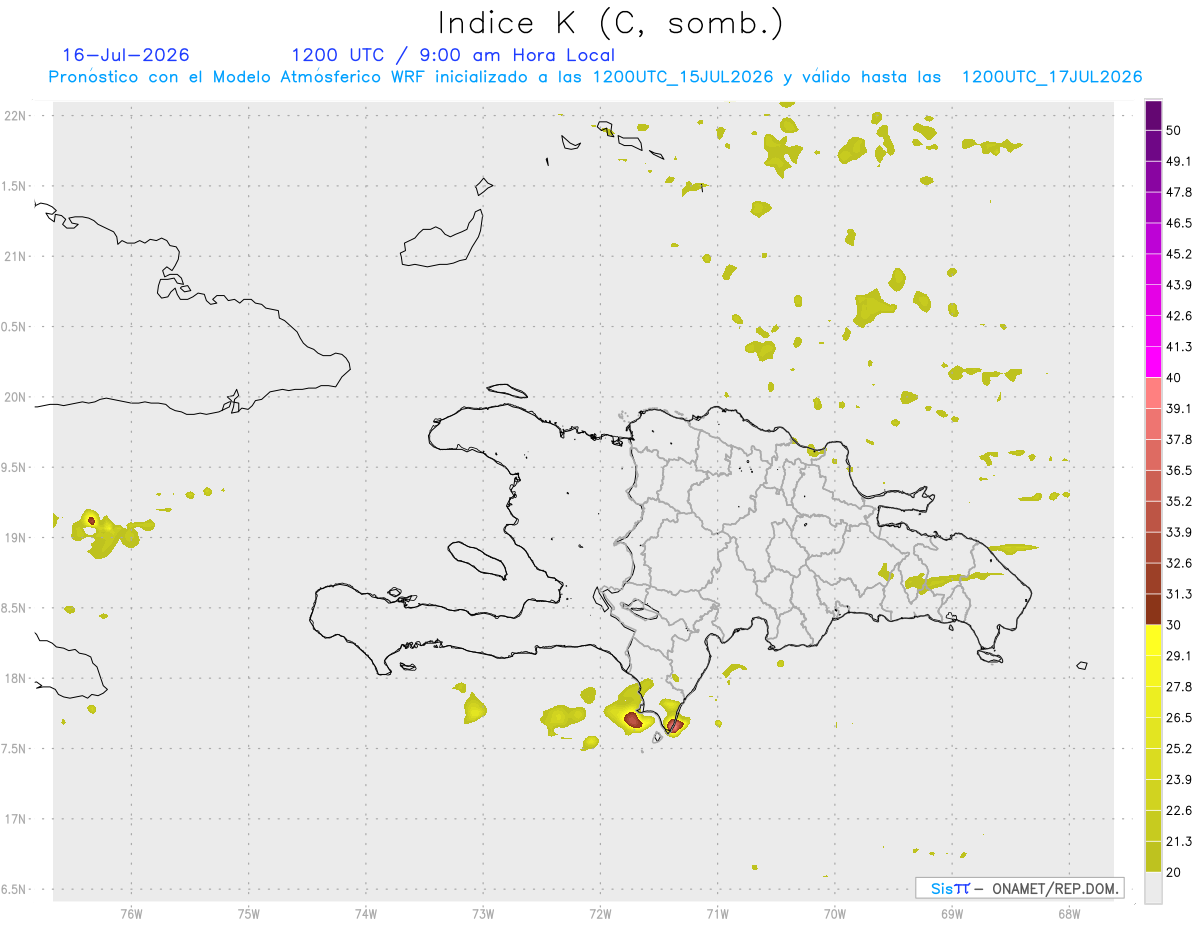Pick the swatch between 43.9 and 45.2
Viewport: 1200px width, 927px height.
pyautogui.click(x=1153, y=269)
